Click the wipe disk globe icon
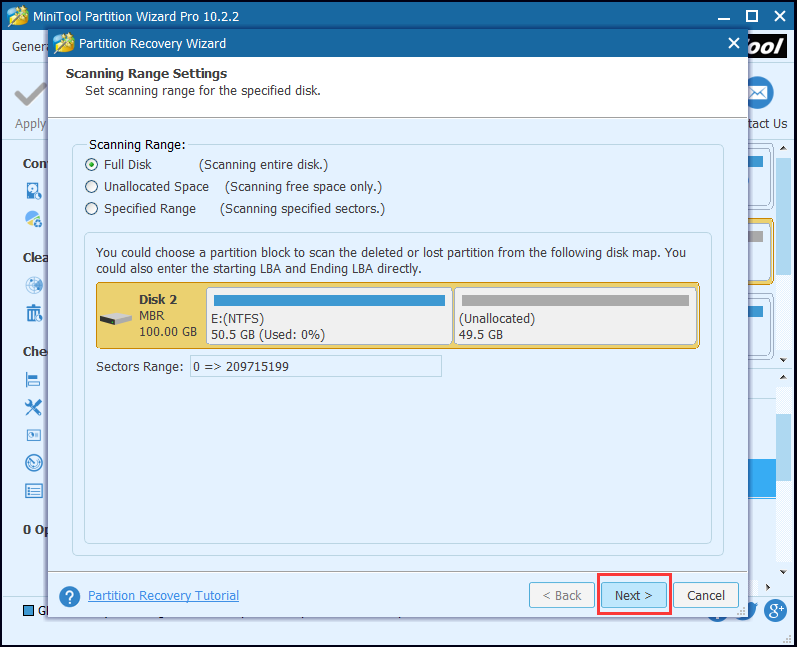 [x=34, y=285]
